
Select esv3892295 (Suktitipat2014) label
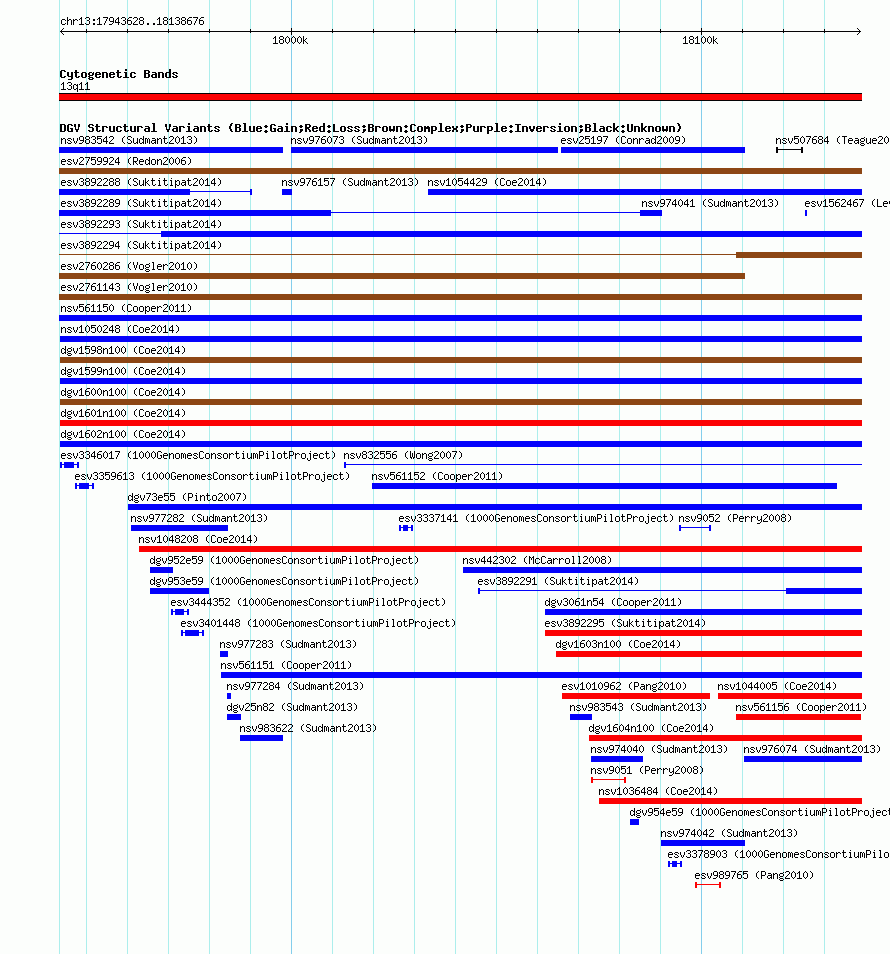pyautogui.click(x=625, y=623)
